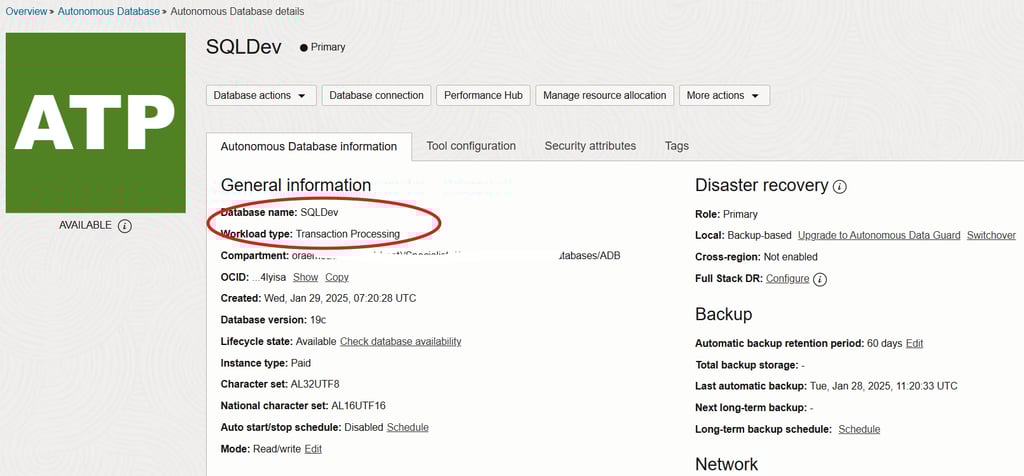Click Local Backup-based text
Screen dimensions: 1024x476
pos(743,235)
